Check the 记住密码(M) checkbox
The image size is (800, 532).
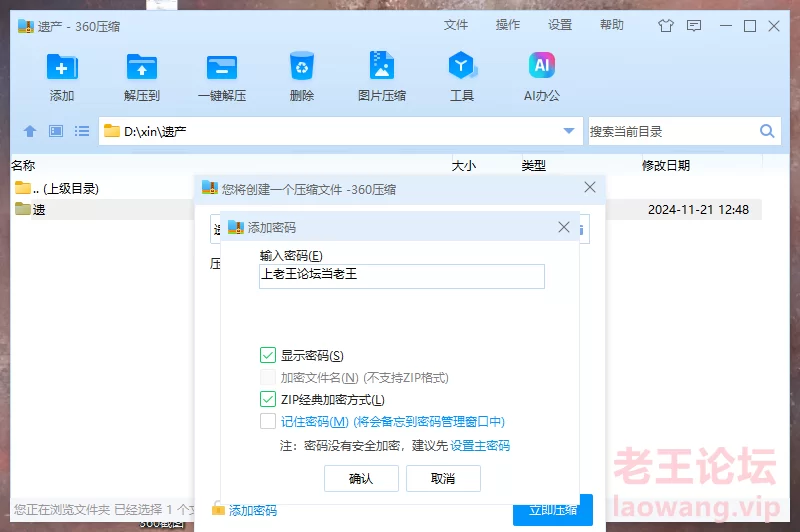268,421
